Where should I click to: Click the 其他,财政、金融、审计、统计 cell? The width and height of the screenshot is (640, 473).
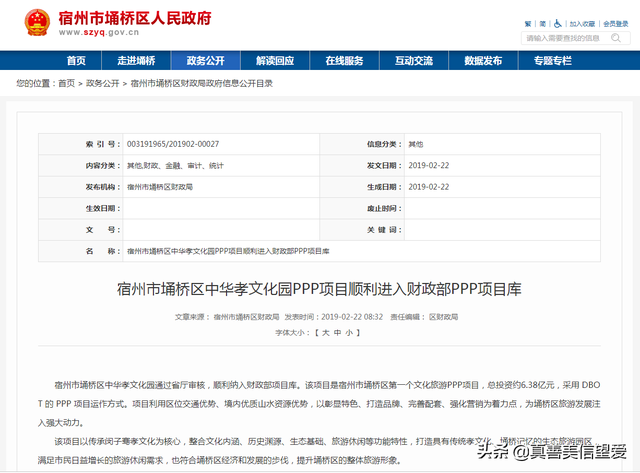175,166
